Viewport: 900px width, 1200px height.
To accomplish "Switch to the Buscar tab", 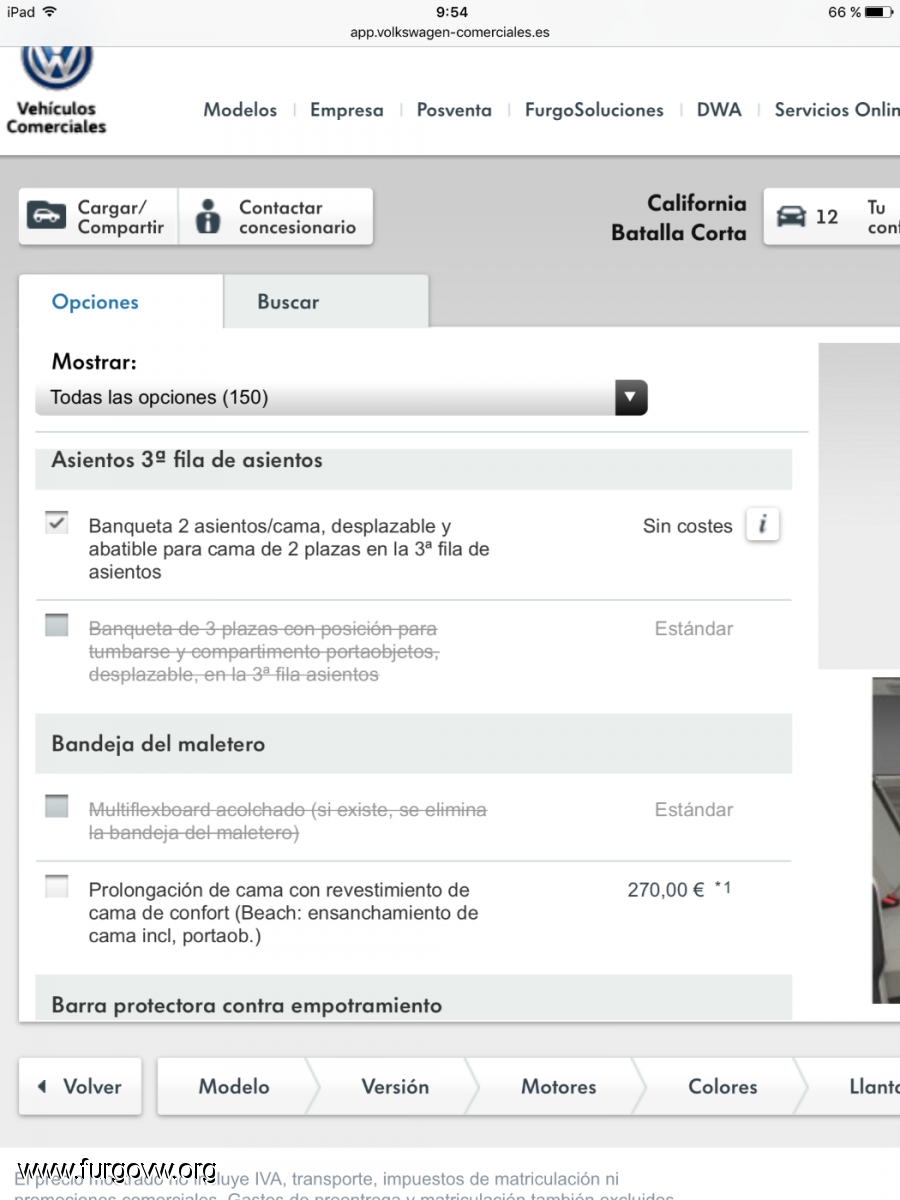I will point(326,302).
